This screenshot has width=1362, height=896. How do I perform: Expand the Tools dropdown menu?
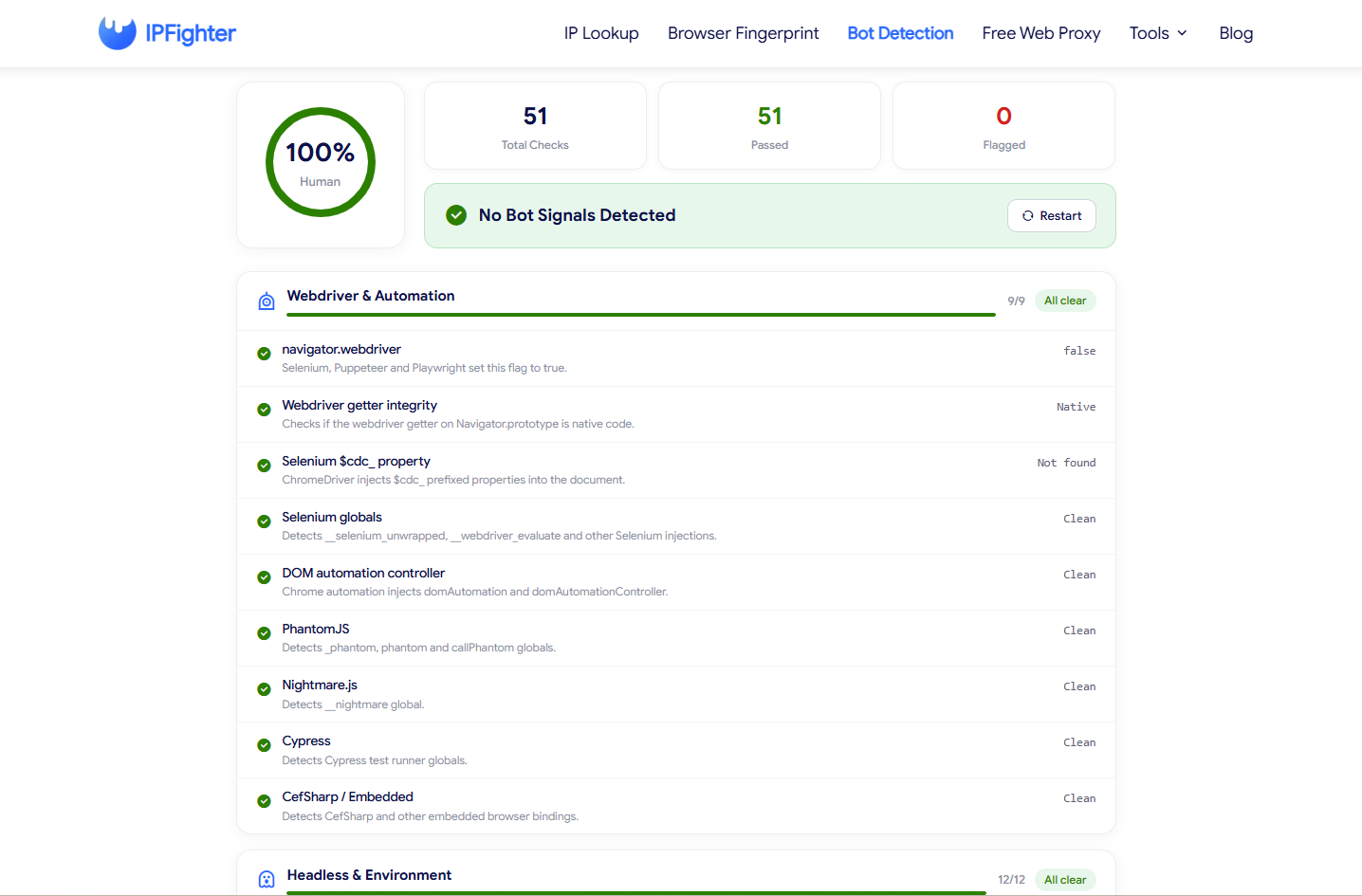(x=1158, y=33)
